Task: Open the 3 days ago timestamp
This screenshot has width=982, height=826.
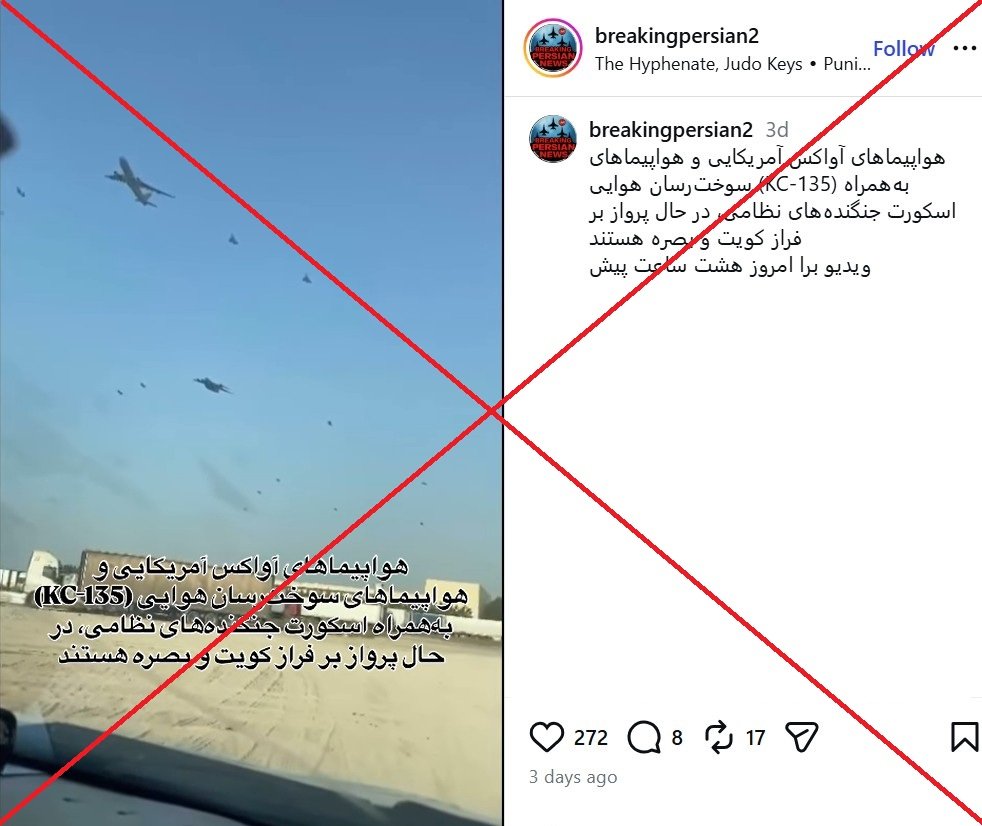Action: point(573,777)
